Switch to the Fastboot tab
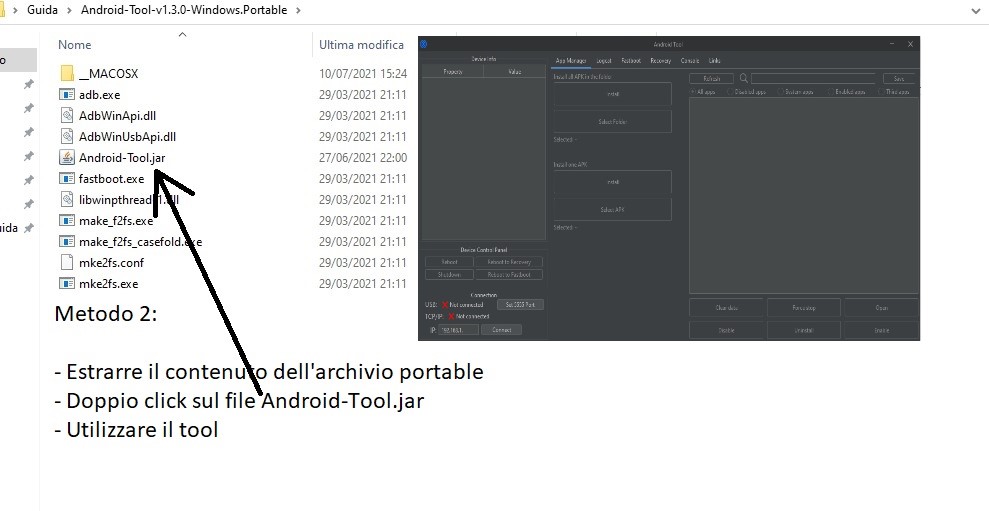 (631, 61)
